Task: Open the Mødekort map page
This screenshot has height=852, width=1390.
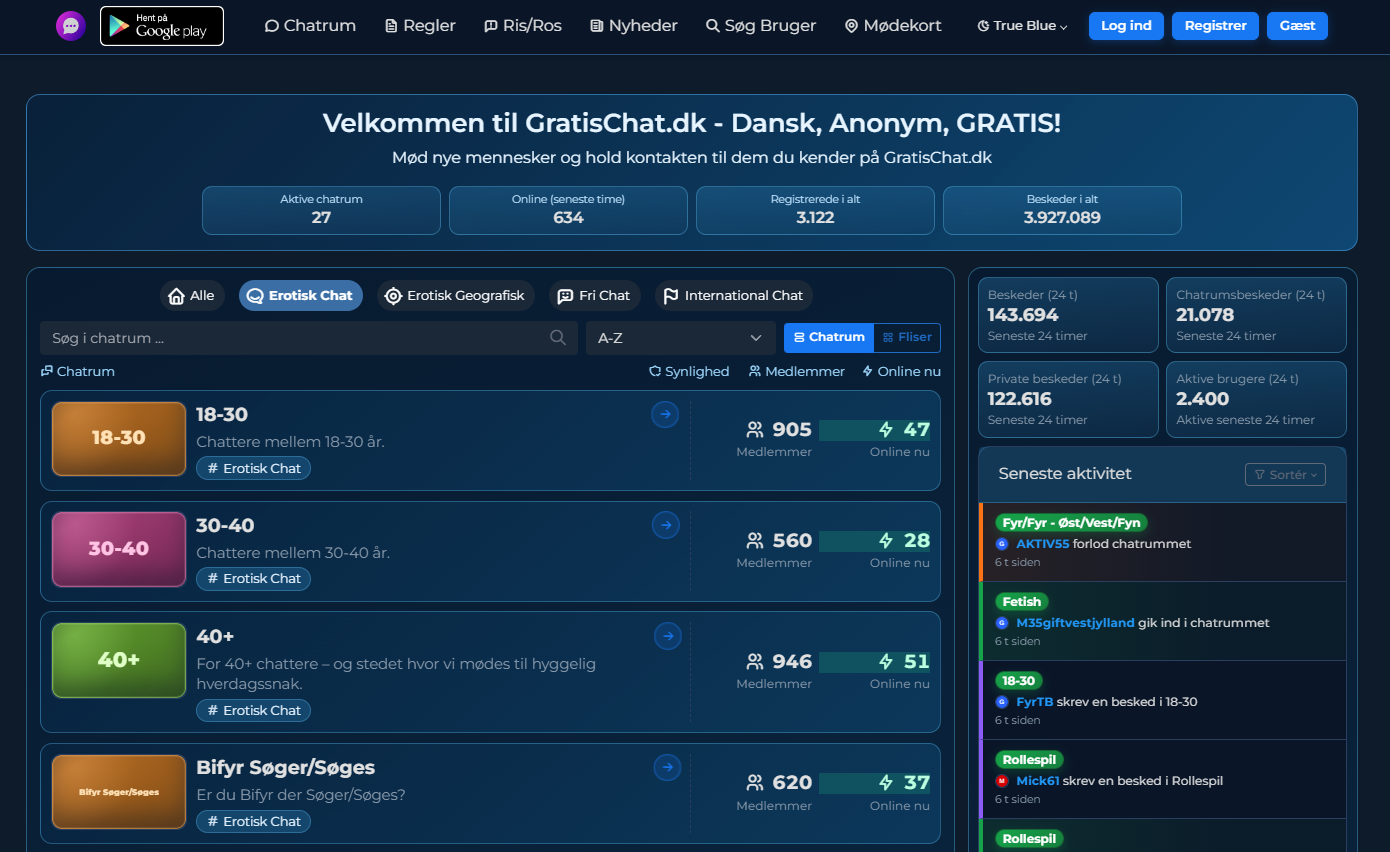Action: coord(893,26)
